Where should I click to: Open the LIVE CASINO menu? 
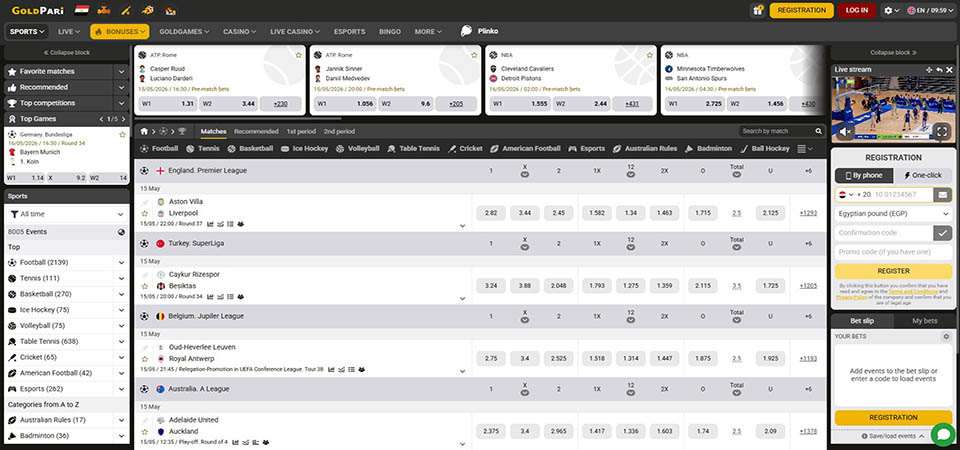coord(295,32)
